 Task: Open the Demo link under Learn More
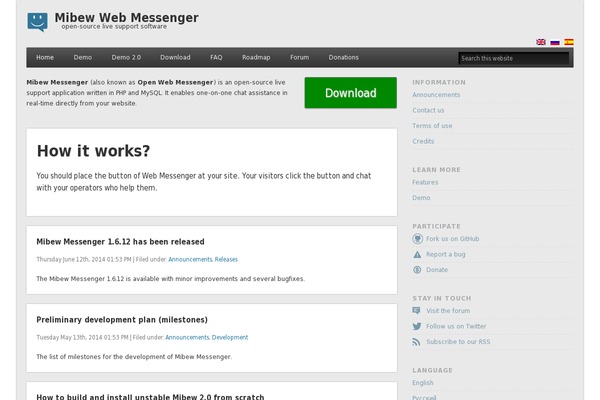coord(421,198)
